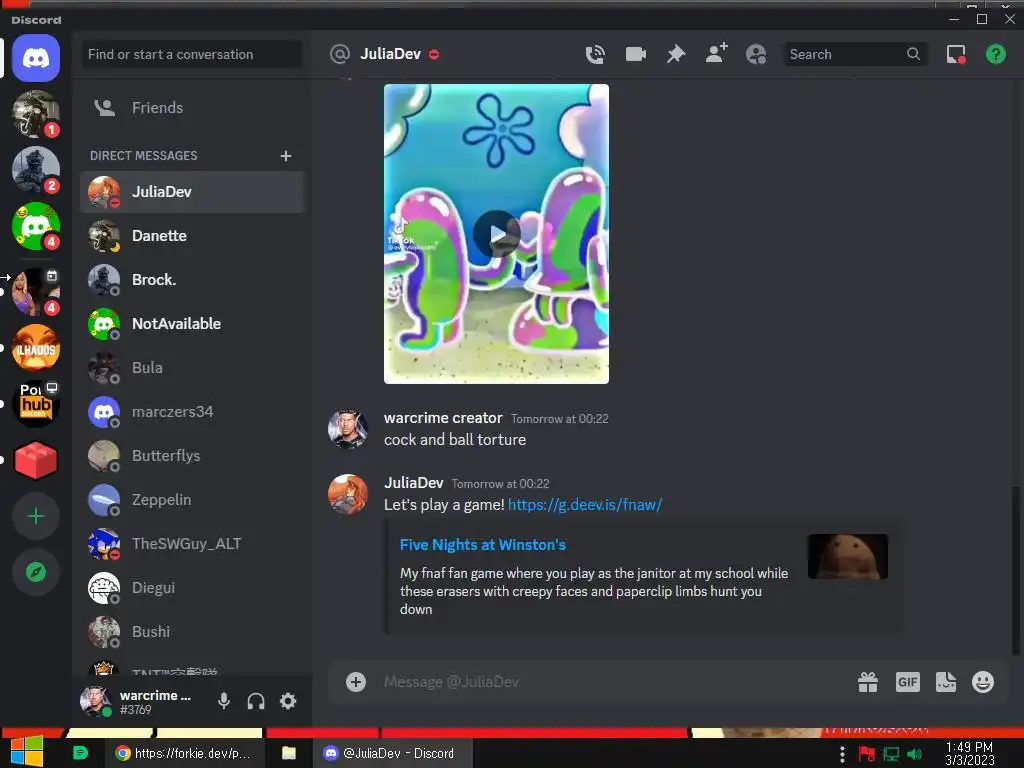Explore discoverable servers
The image size is (1024, 768).
pos(36,572)
